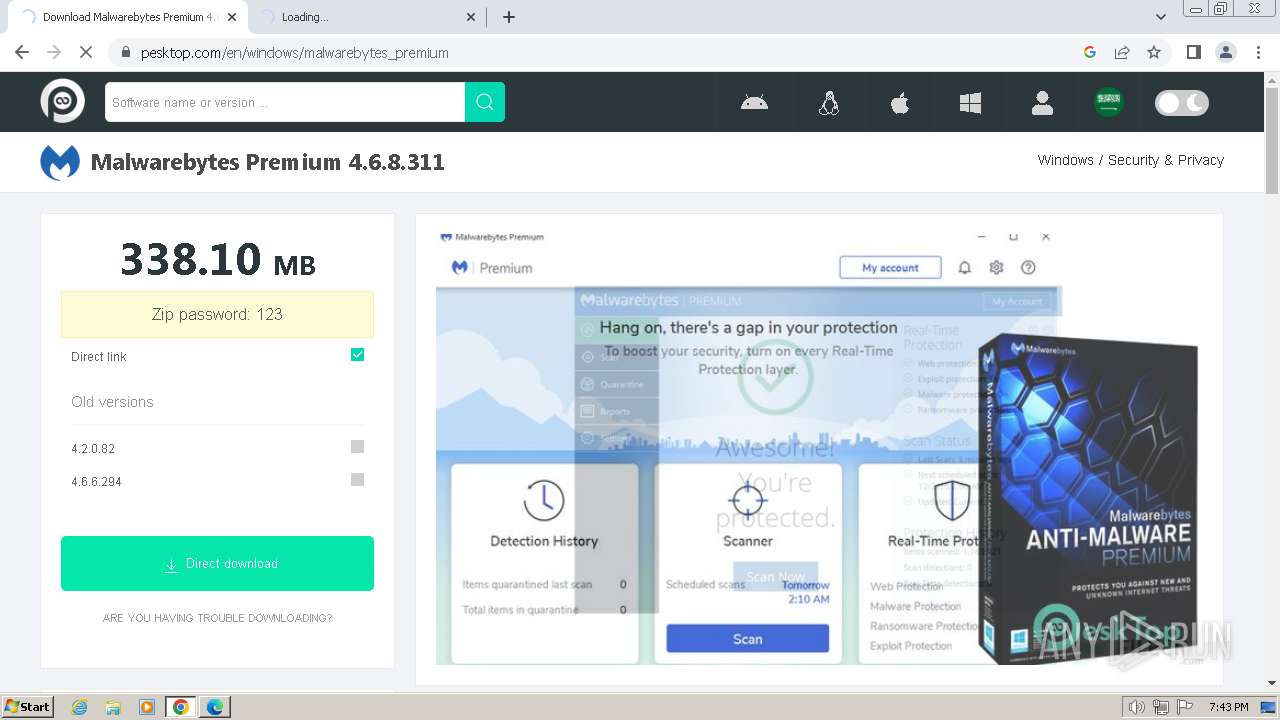This screenshot has height=720, width=1280.
Task: Click the 7:43 PM system clock
Action: pyautogui.click(x=1229, y=707)
